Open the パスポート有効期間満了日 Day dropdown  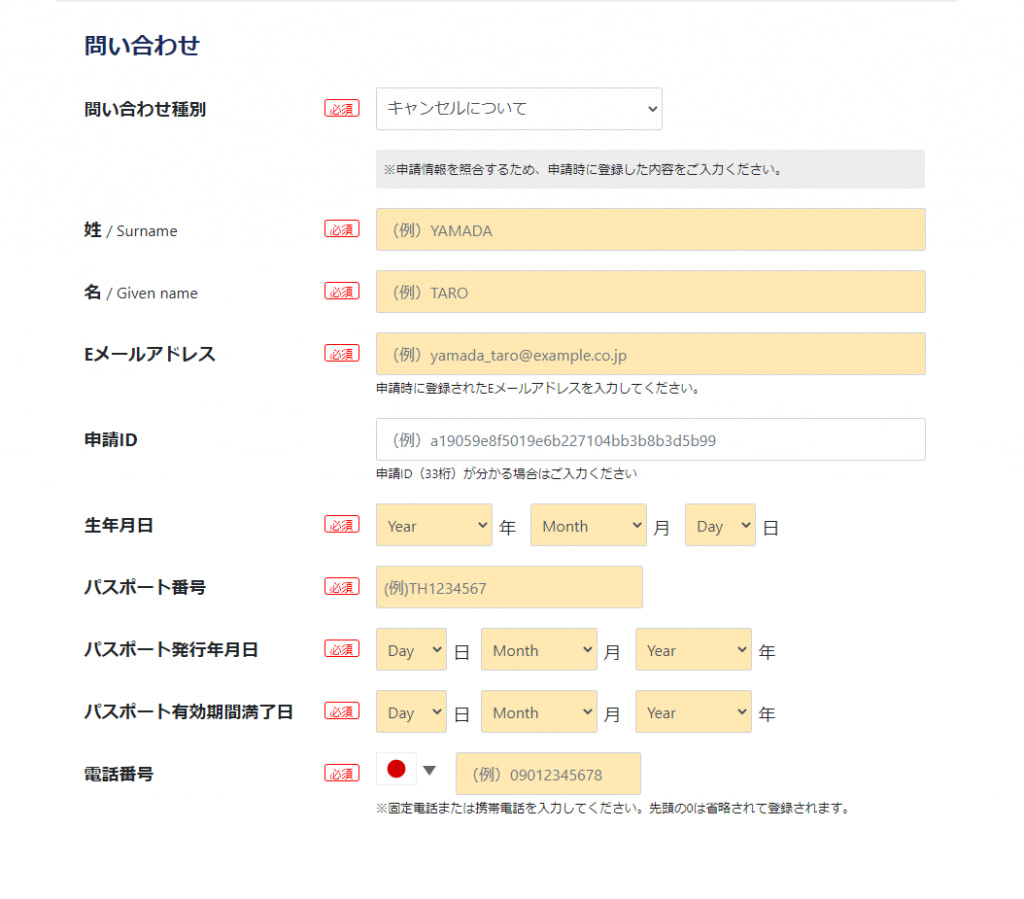coord(411,711)
